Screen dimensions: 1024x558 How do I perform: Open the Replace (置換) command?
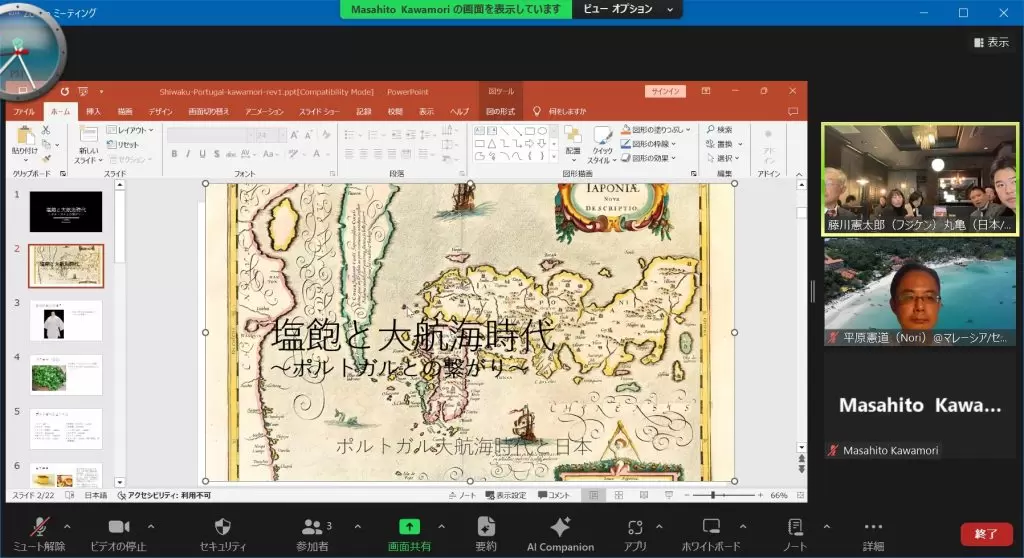pos(724,144)
